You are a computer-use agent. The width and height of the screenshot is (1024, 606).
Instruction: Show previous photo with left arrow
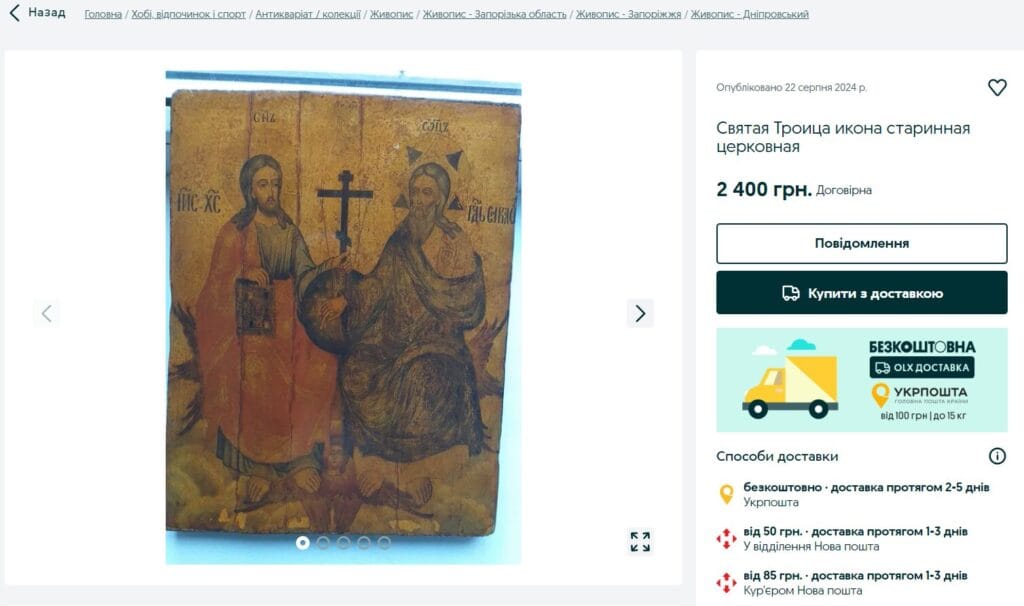pos(46,313)
